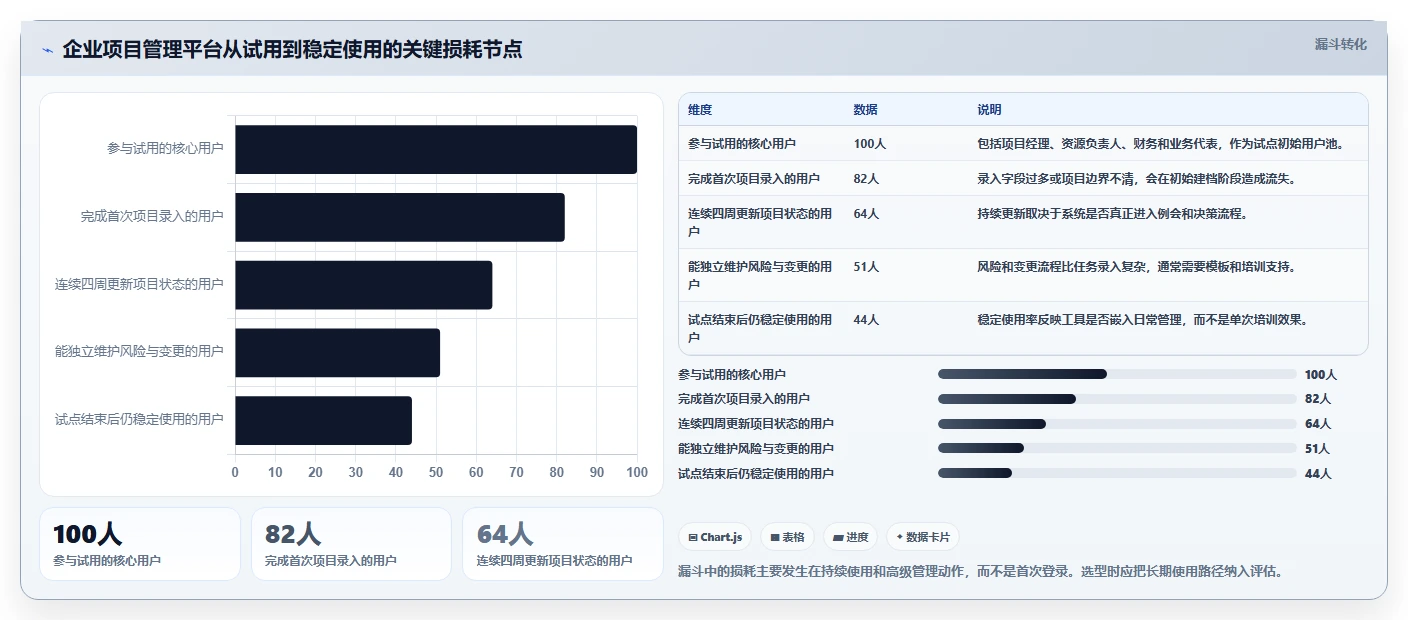Screen dimensions: 1408x620
Task: Click the chart bar for 连续四周更新项目状态的用户
Action: tap(364, 285)
